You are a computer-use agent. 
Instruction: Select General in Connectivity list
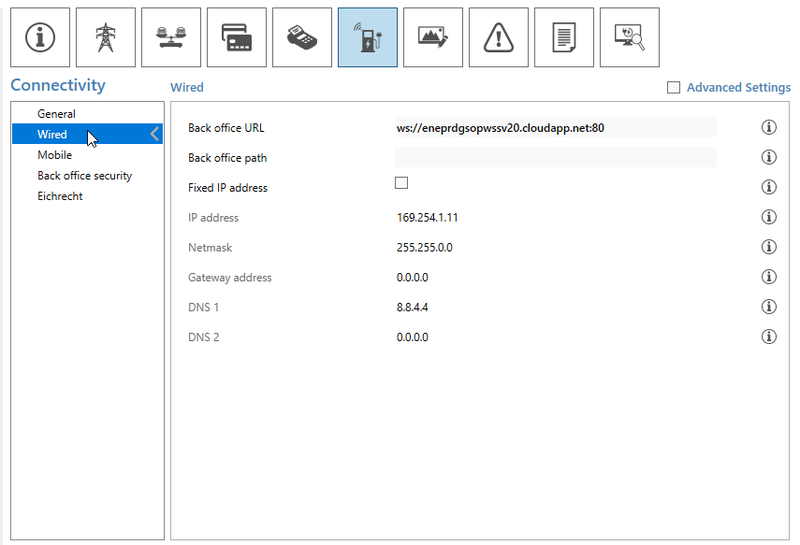[87, 113]
